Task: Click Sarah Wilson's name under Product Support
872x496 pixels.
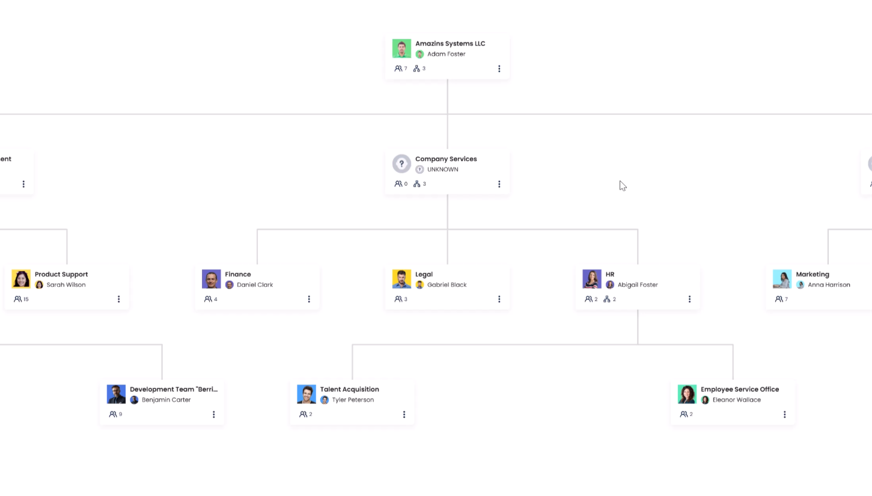Action: 65,285
